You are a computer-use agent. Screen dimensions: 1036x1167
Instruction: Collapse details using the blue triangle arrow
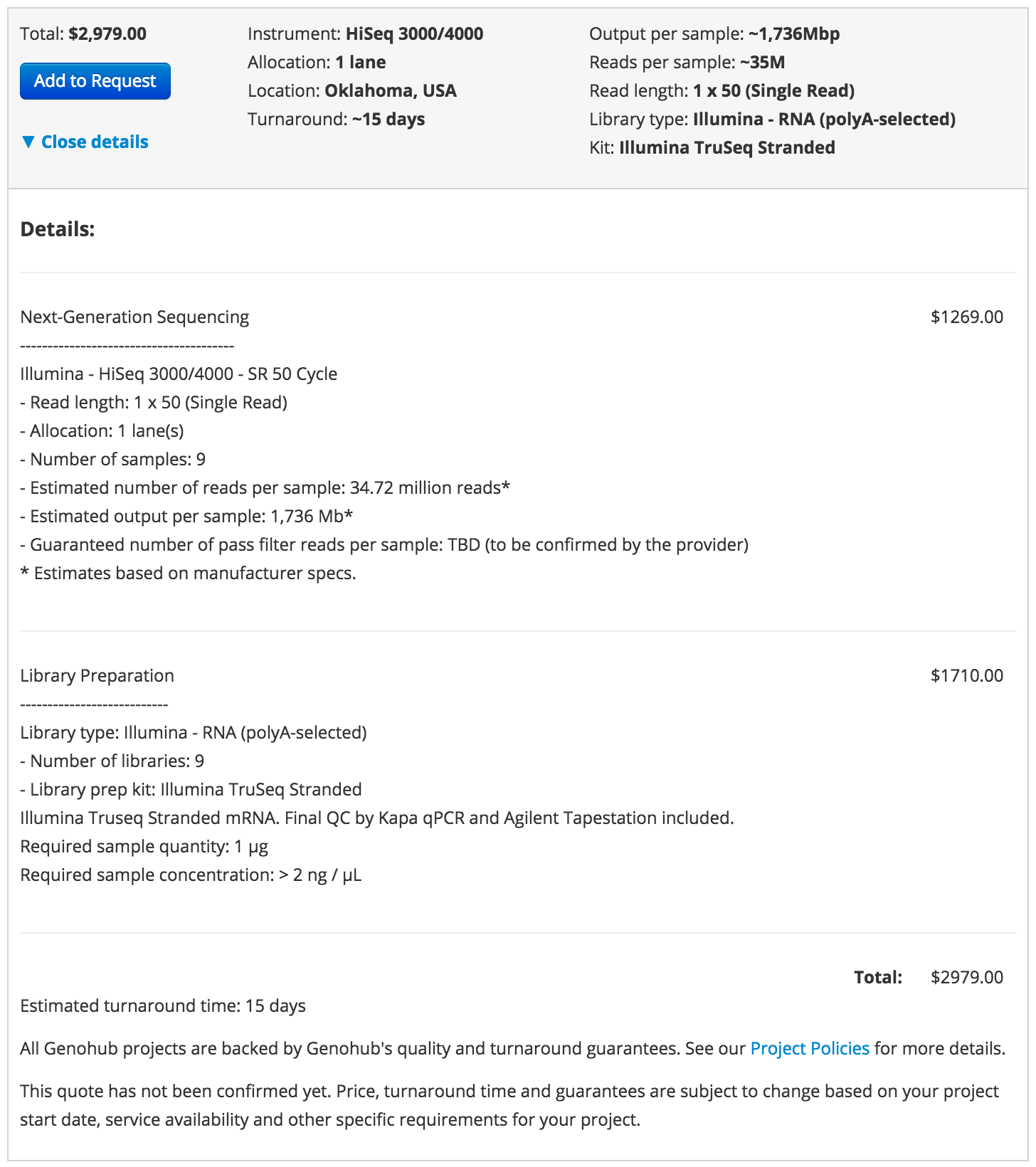click(28, 142)
